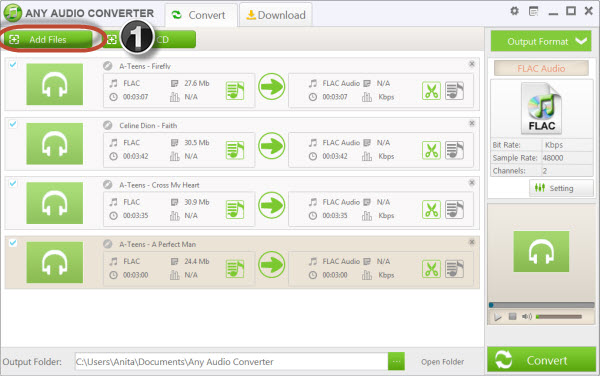Select the Celine Dion - Faith title text
Screen dimensions: 600x376
[148, 125]
